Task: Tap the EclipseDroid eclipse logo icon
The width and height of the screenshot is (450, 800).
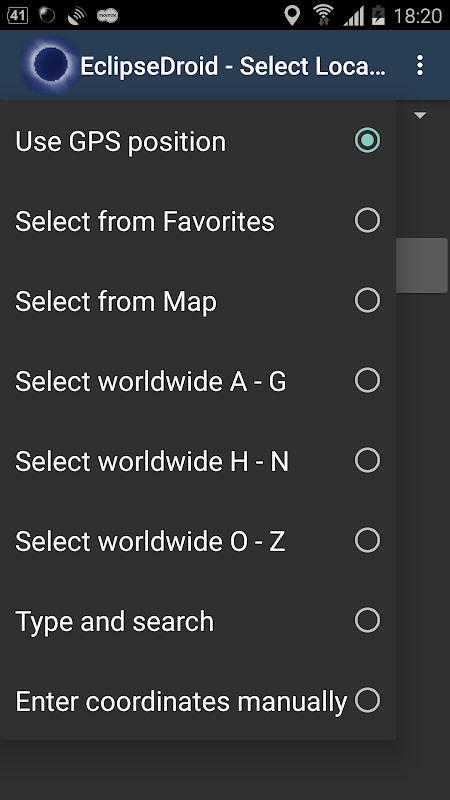Action: pos(50,65)
